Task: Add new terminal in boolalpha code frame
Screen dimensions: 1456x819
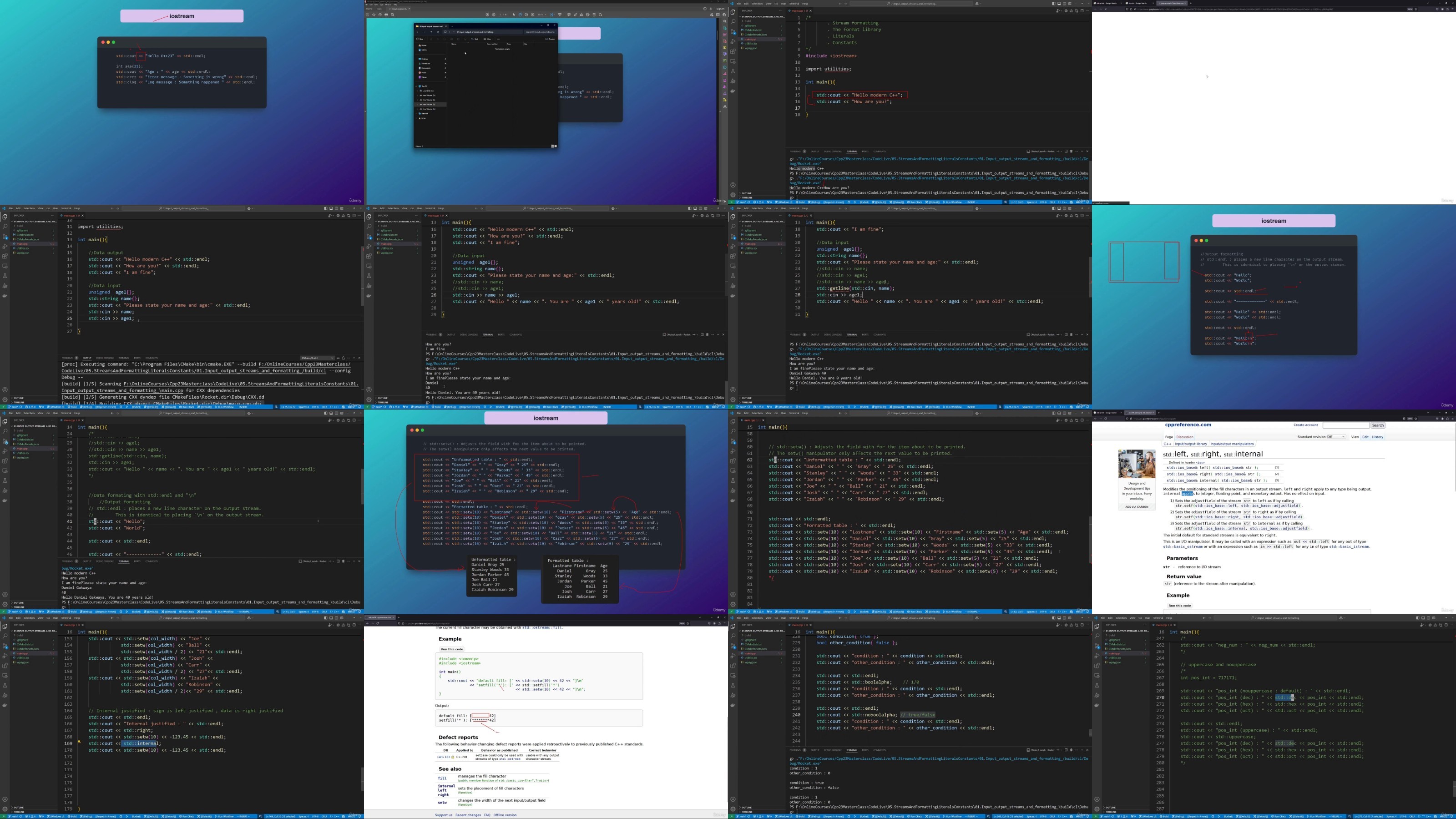Action: pos(1057,750)
